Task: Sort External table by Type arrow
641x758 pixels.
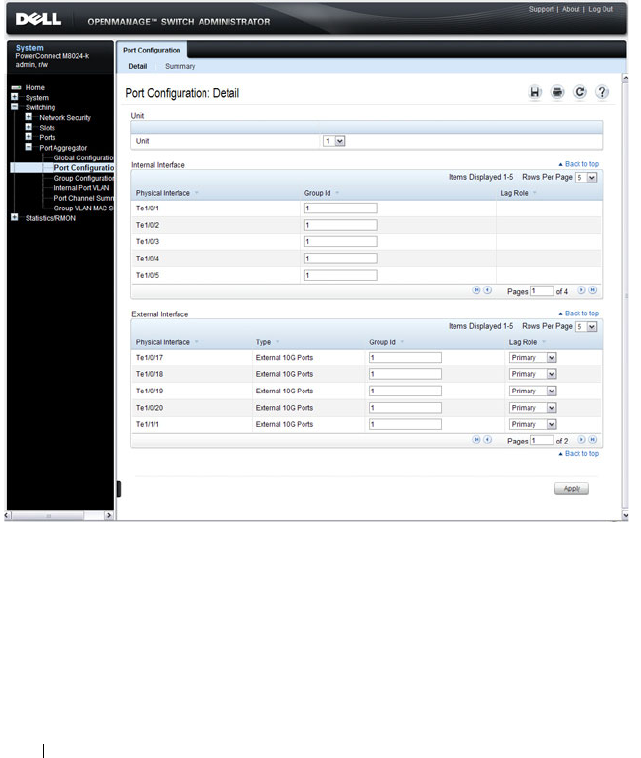Action: pyautogui.click(x=277, y=342)
